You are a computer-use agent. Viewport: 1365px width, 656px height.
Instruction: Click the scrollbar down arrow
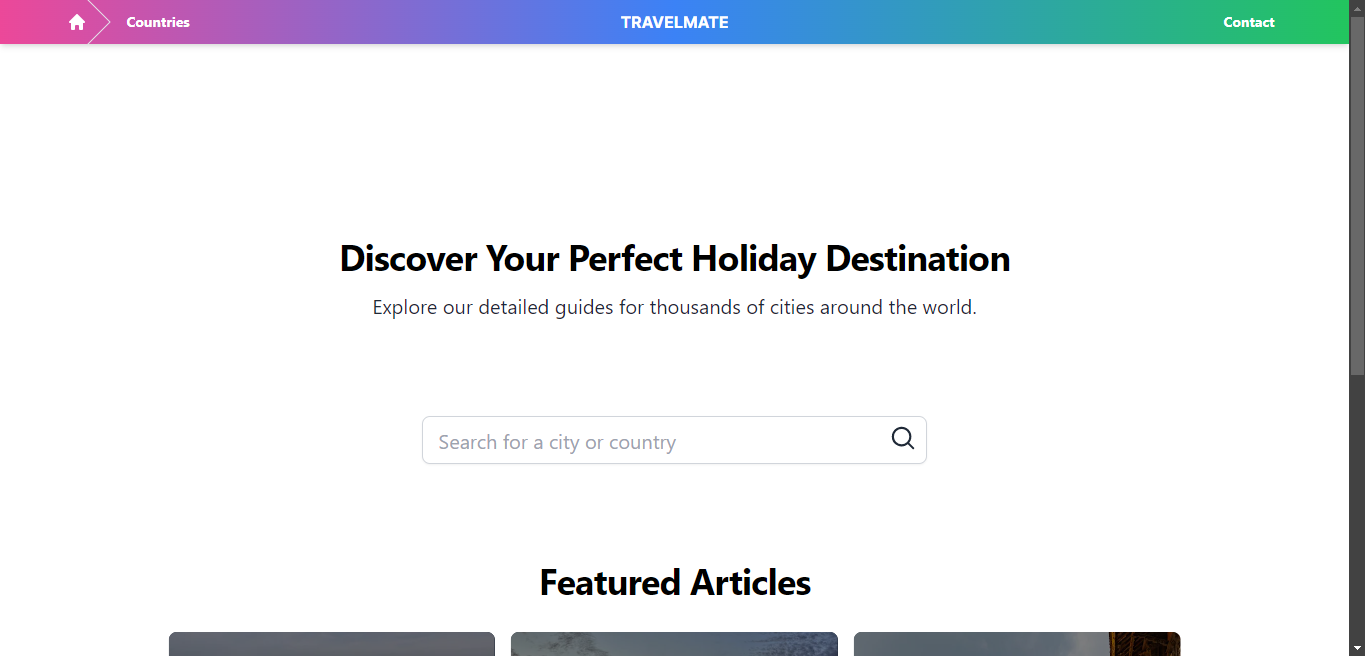coord(1357,649)
